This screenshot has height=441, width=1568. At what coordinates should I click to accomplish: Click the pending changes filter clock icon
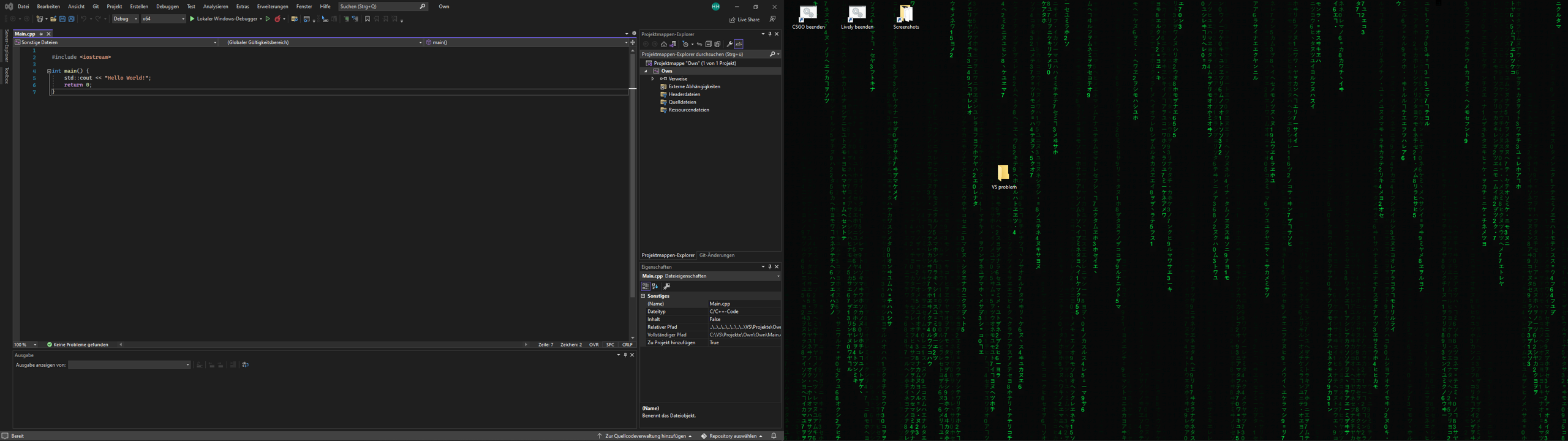click(686, 44)
